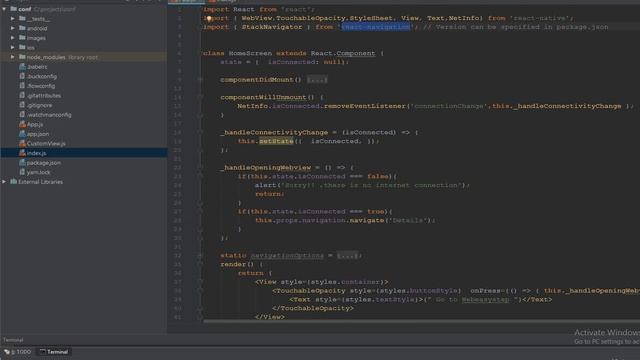Click 'StackNavigator' in the import line

pos(272,27)
